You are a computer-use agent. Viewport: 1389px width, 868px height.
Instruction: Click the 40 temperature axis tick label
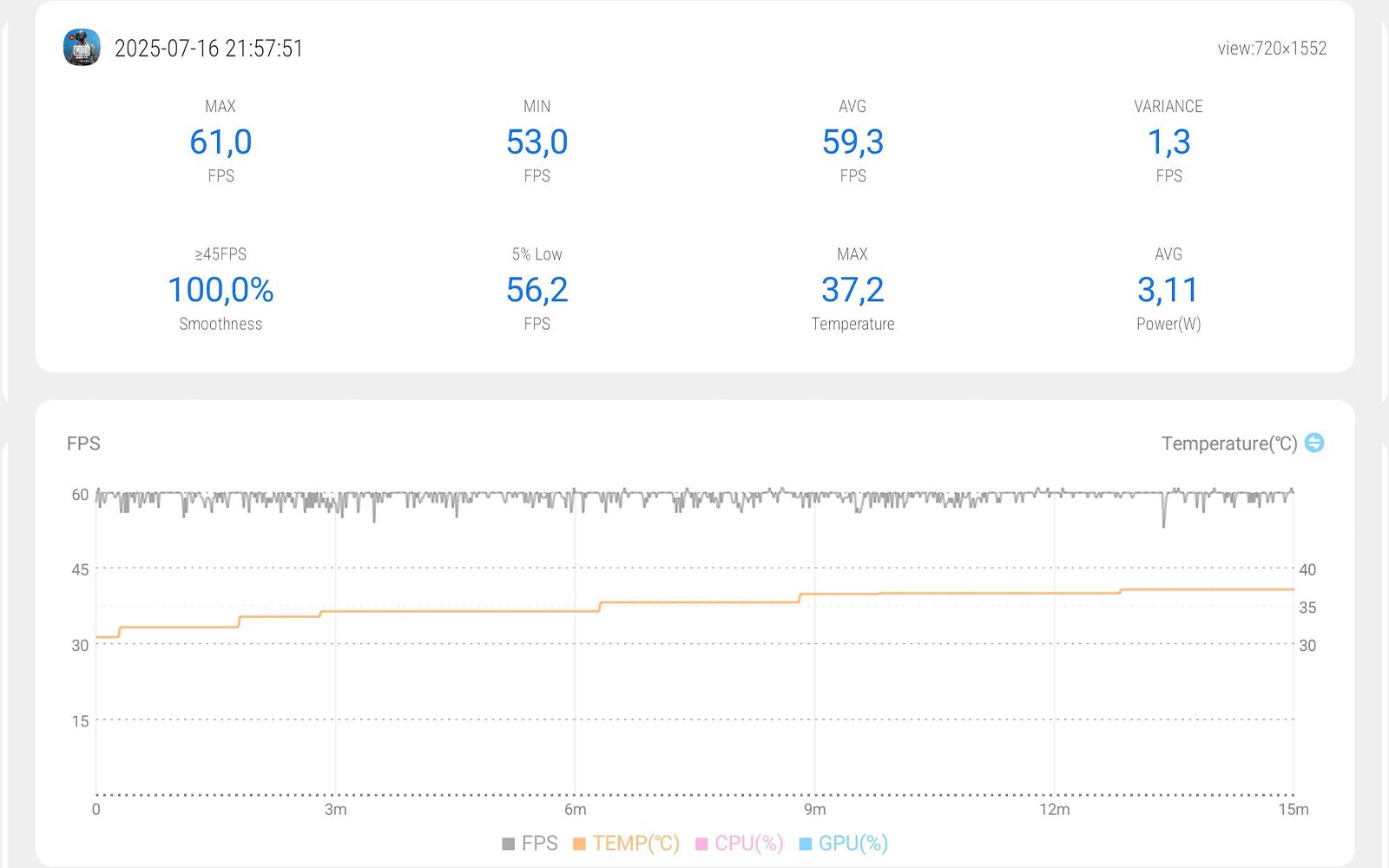(x=1307, y=569)
